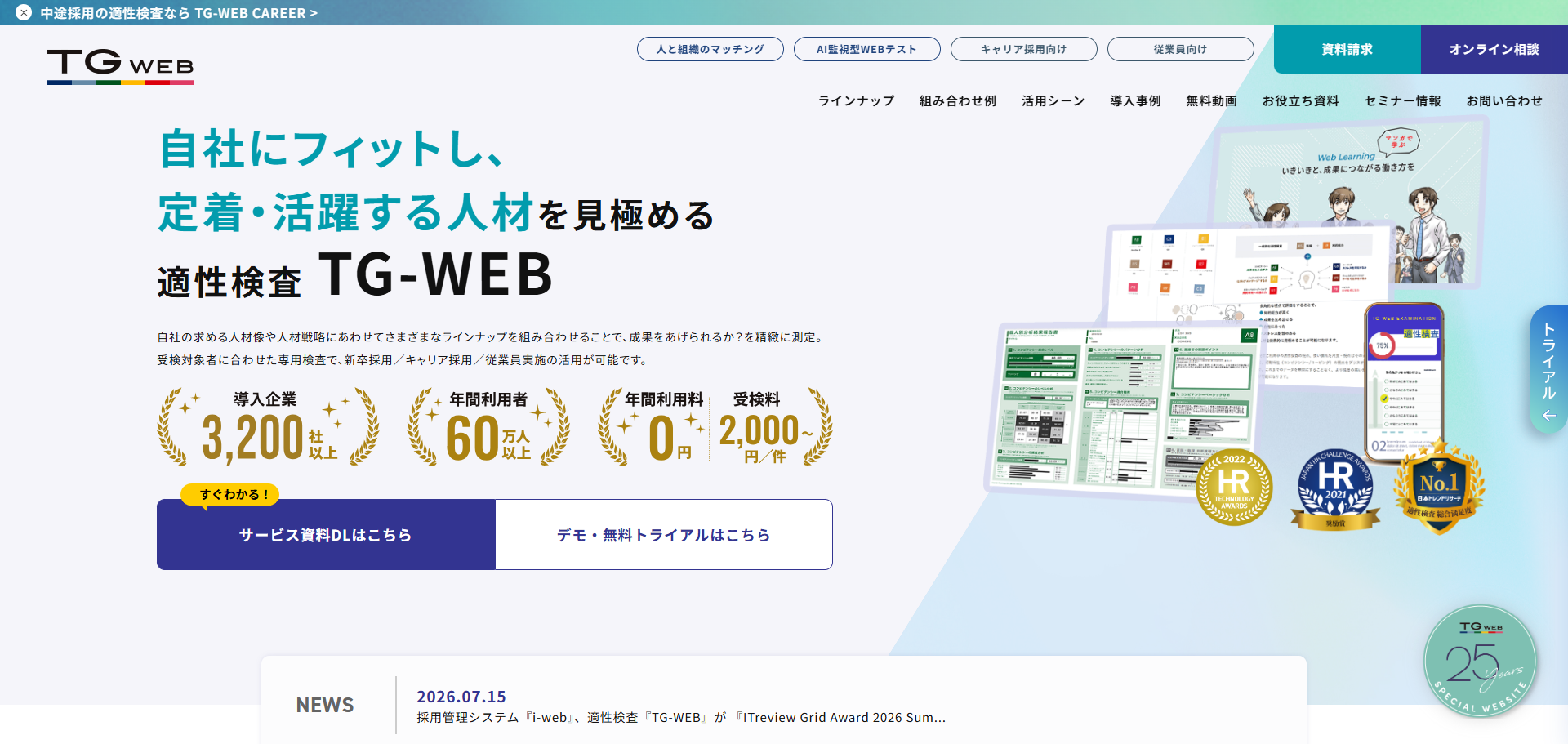Open 人と組織のマッチング pill link
The height and width of the screenshot is (744, 1568).
(x=710, y=49)
